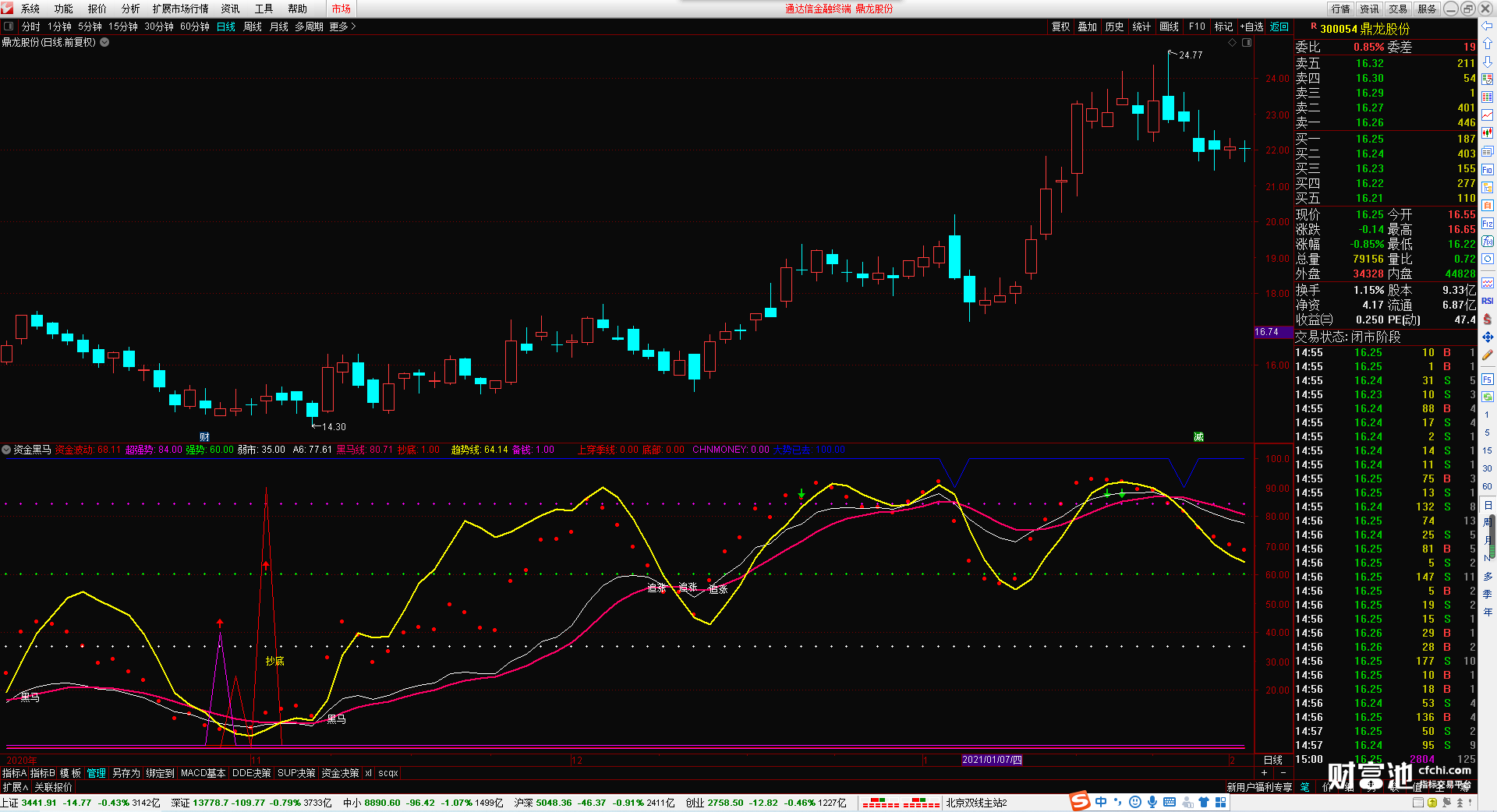1497x812 pixels.
Task: Click the colored grid list sidebar icon
Action: 1487,97
